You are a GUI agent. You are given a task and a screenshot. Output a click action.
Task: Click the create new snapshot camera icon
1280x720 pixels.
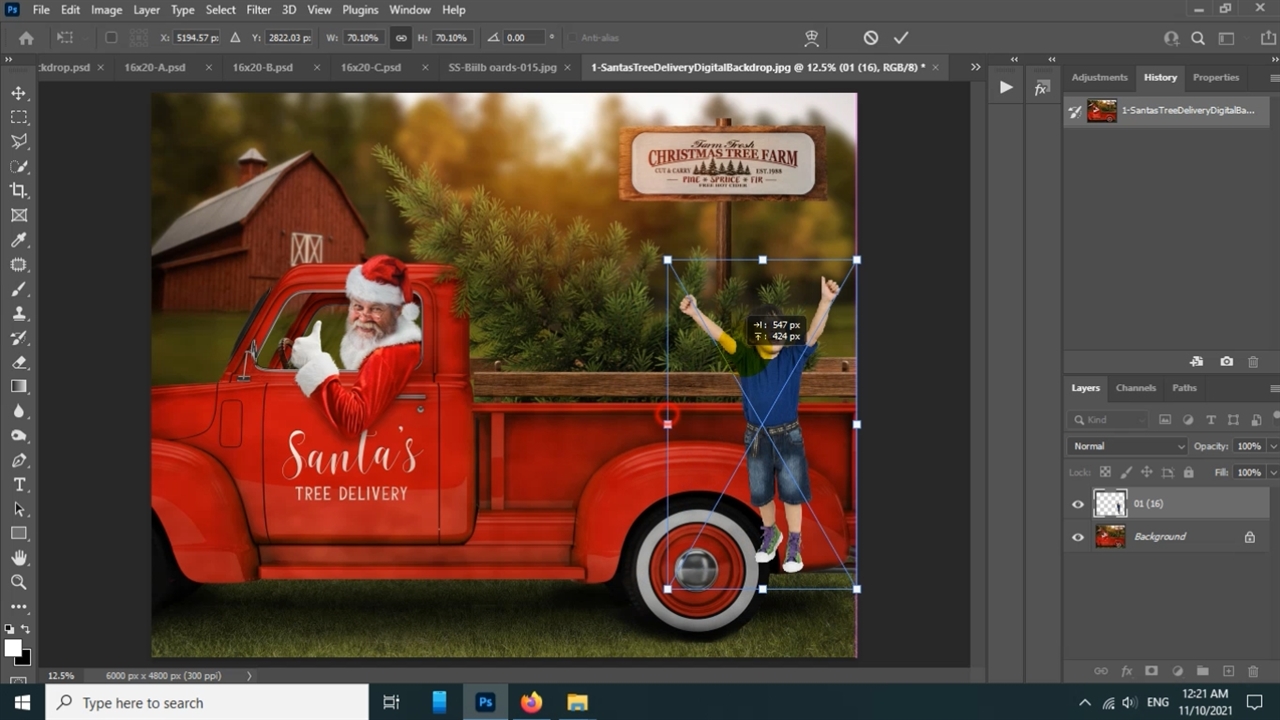(1227, 361)
